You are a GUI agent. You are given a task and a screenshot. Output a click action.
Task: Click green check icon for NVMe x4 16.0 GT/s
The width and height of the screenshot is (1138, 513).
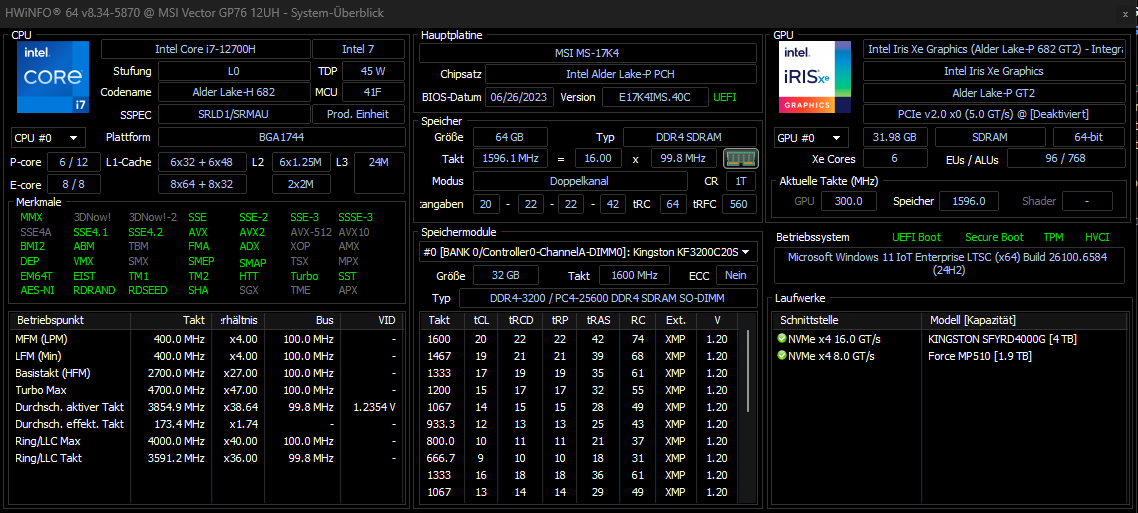(782, 339)
